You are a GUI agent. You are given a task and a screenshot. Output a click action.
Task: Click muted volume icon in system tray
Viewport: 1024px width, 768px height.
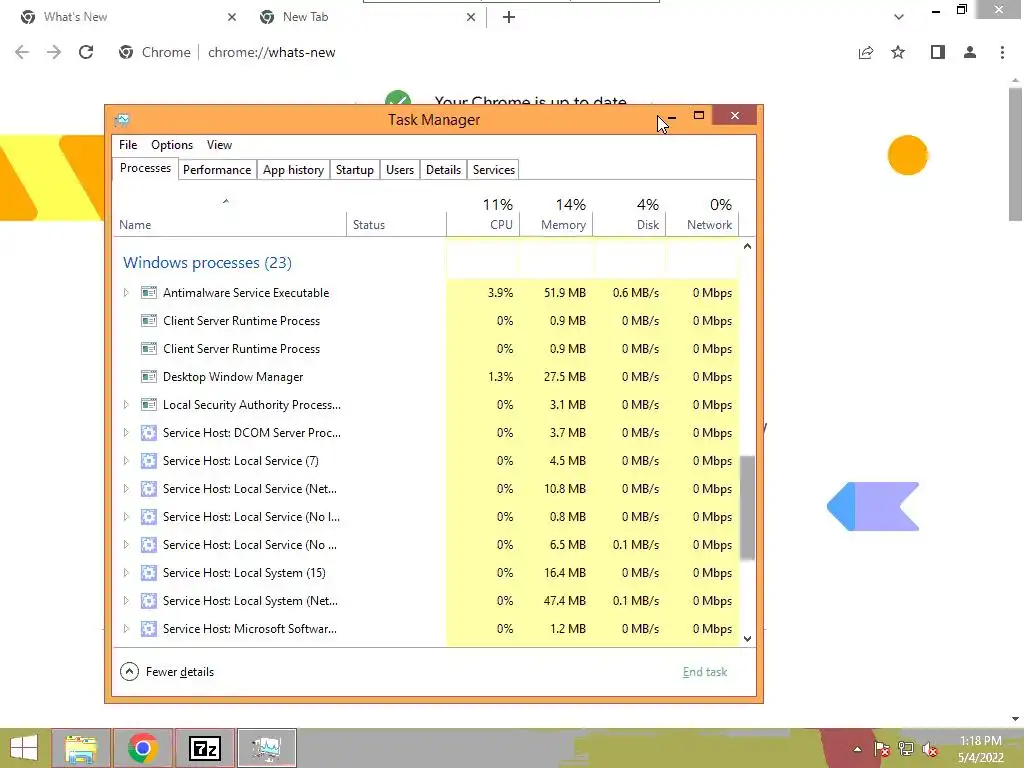pos(929,749)
